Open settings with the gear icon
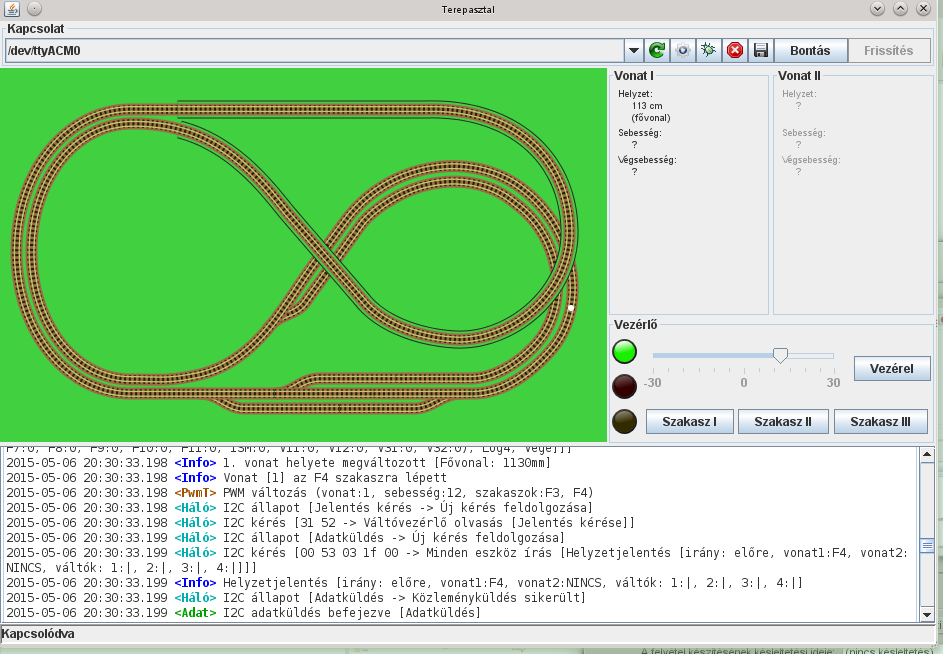 click(683, 50)
